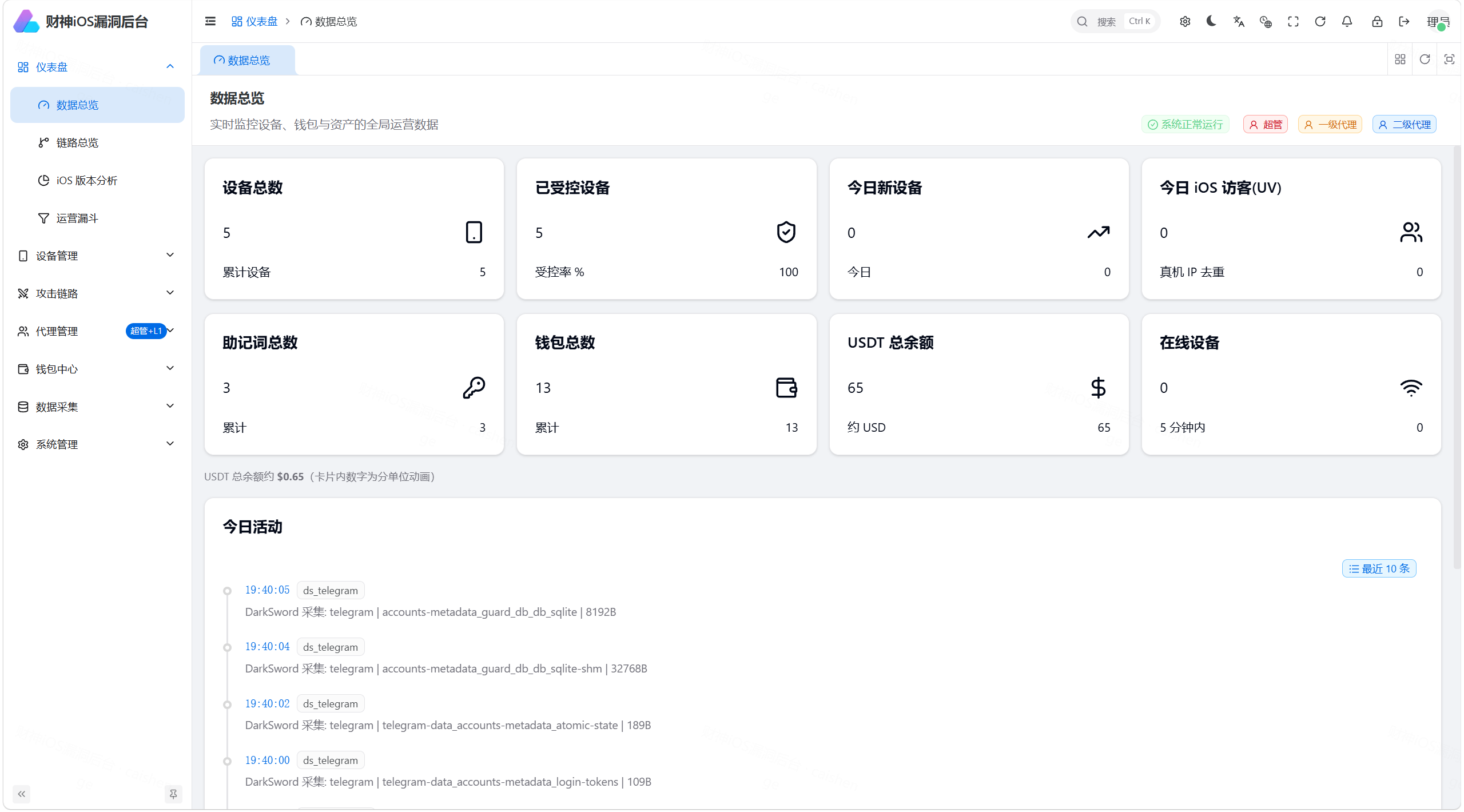The image size is (1464, 812).
Task: Open the notifications bell
Action: coord(1347,21)
